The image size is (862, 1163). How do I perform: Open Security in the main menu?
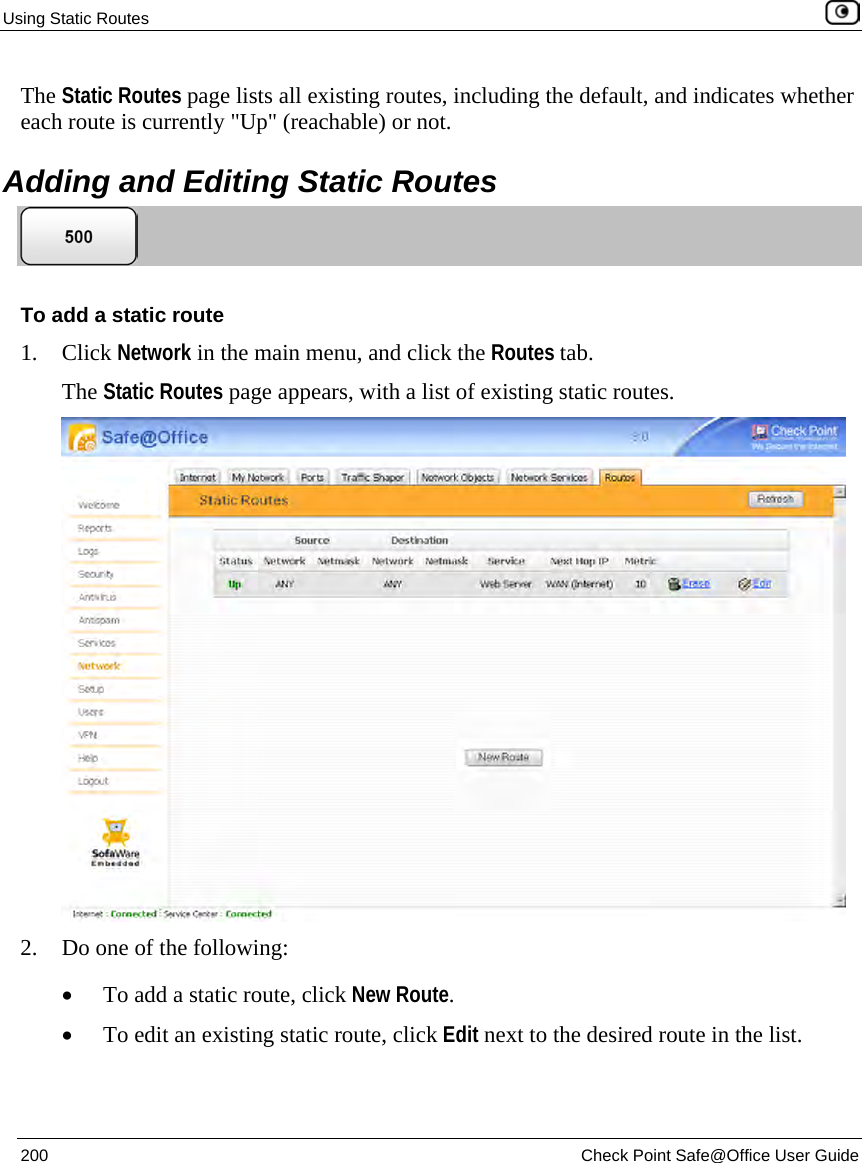pyautogui.click(x=96, y=574)
